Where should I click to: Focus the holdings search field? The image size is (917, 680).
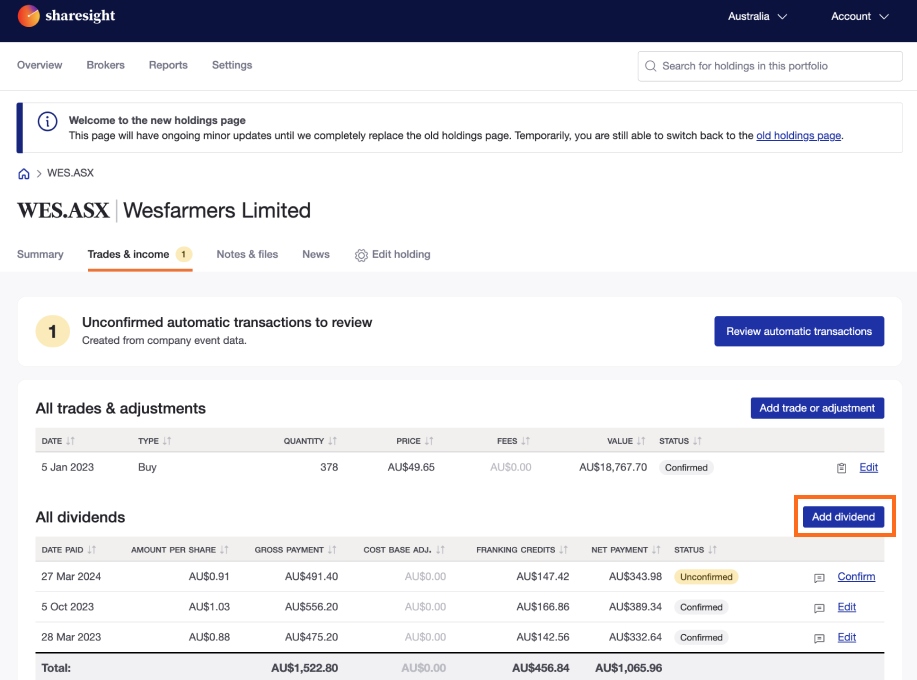[770, 66]
